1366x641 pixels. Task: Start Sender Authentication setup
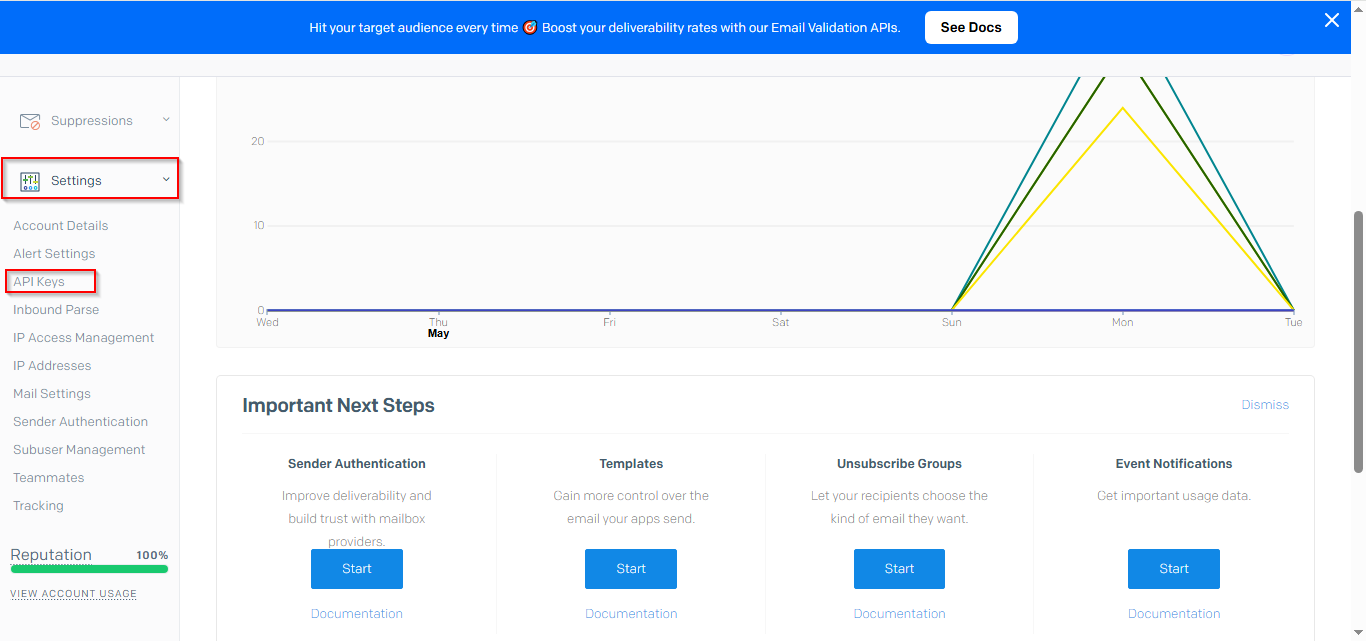(357, 569)
